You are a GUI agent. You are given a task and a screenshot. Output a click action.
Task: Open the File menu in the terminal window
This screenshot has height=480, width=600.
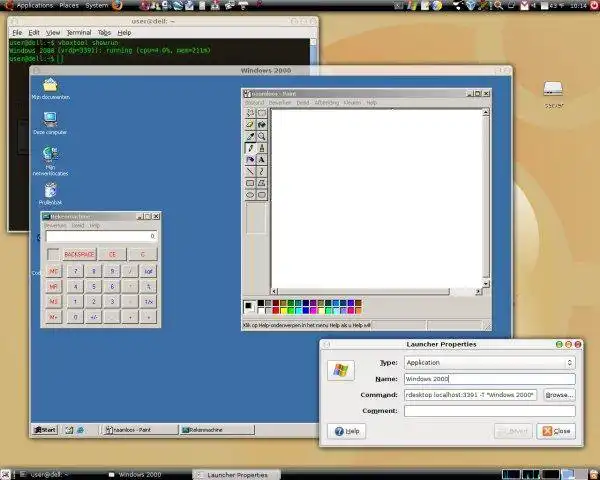click(17, 33)
